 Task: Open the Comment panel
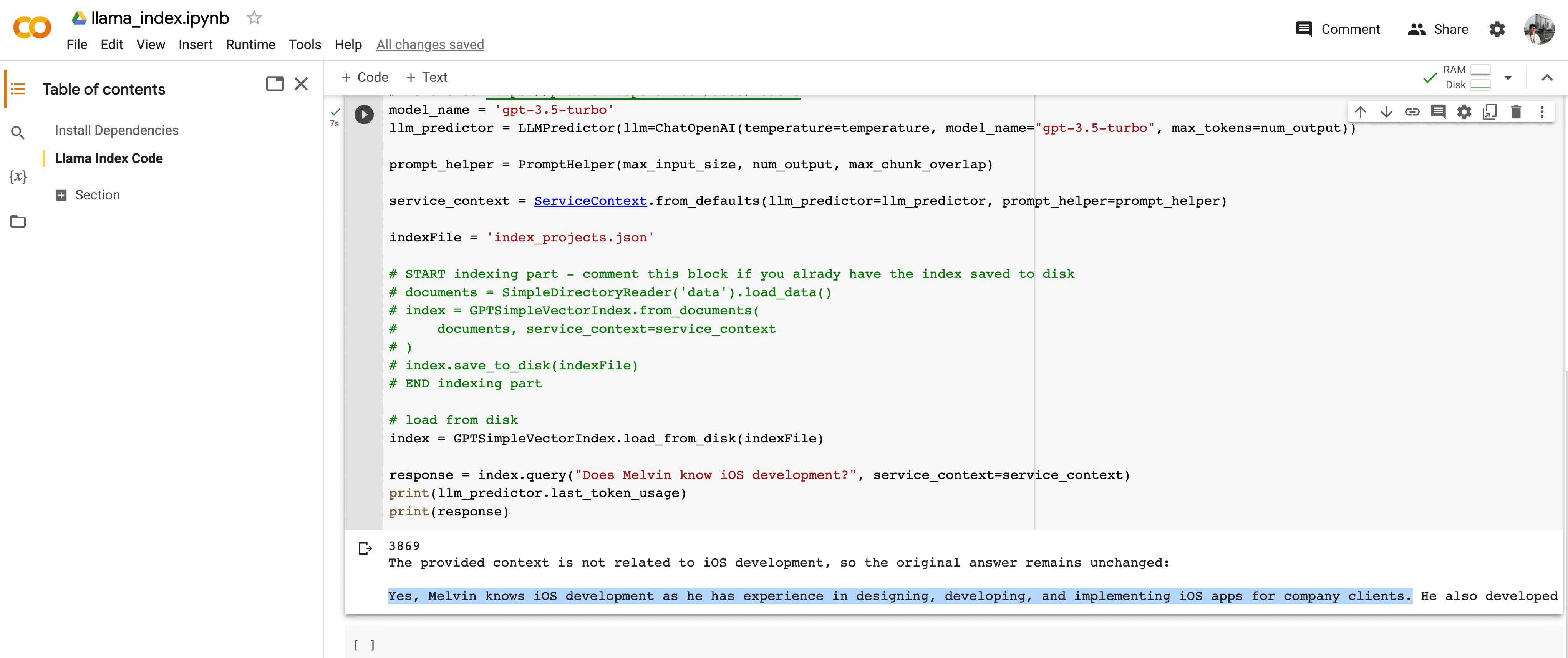pos(1337,29)
